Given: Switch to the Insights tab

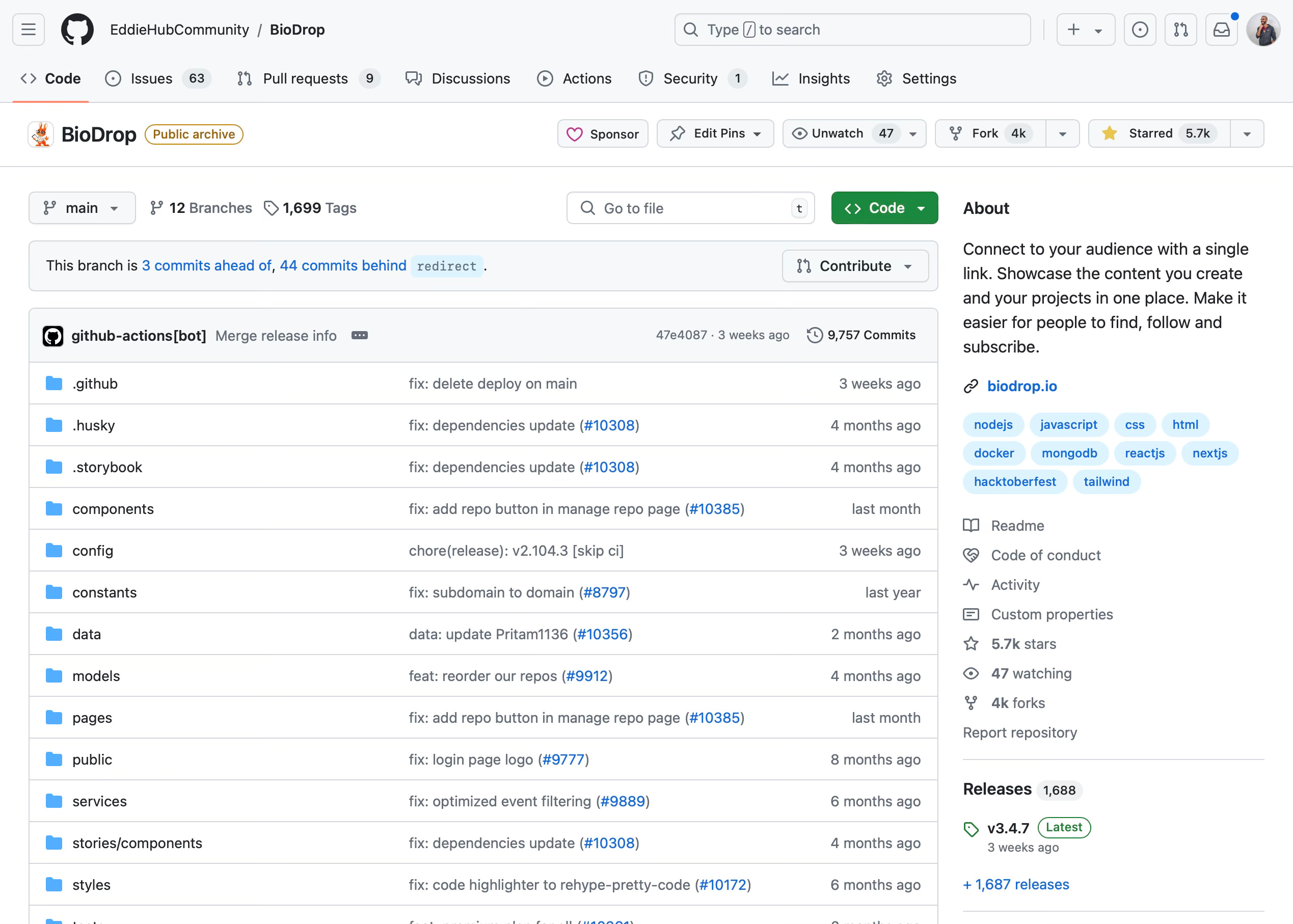Looking at the screenshot, I should pyautogui.click(x=811, y=78).
